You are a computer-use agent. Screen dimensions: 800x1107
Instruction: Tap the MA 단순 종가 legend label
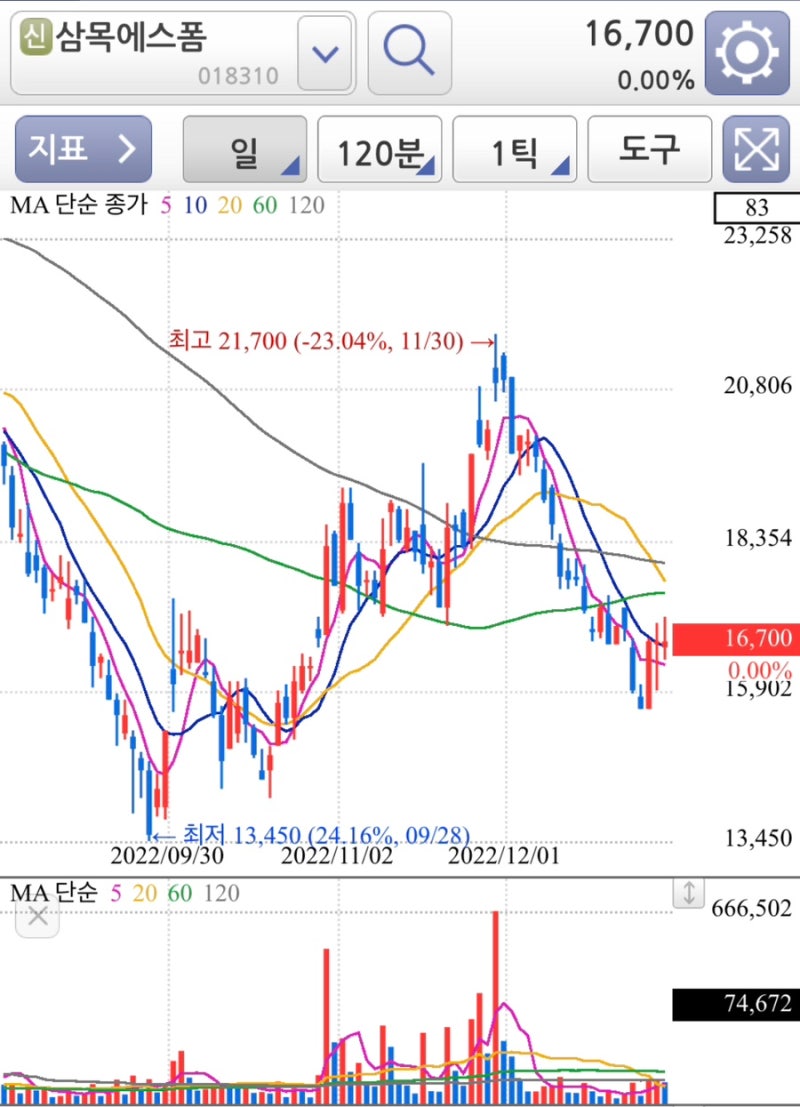coord(78,205)
